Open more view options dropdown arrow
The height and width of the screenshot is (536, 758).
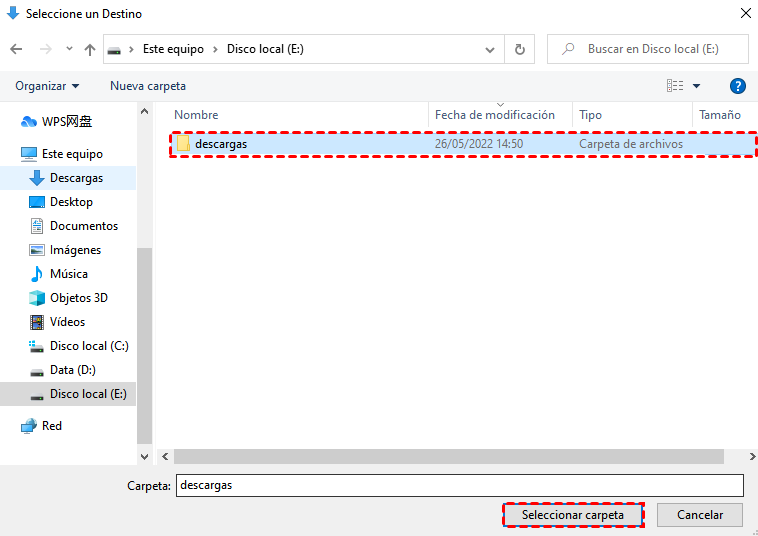pos(697,86)
